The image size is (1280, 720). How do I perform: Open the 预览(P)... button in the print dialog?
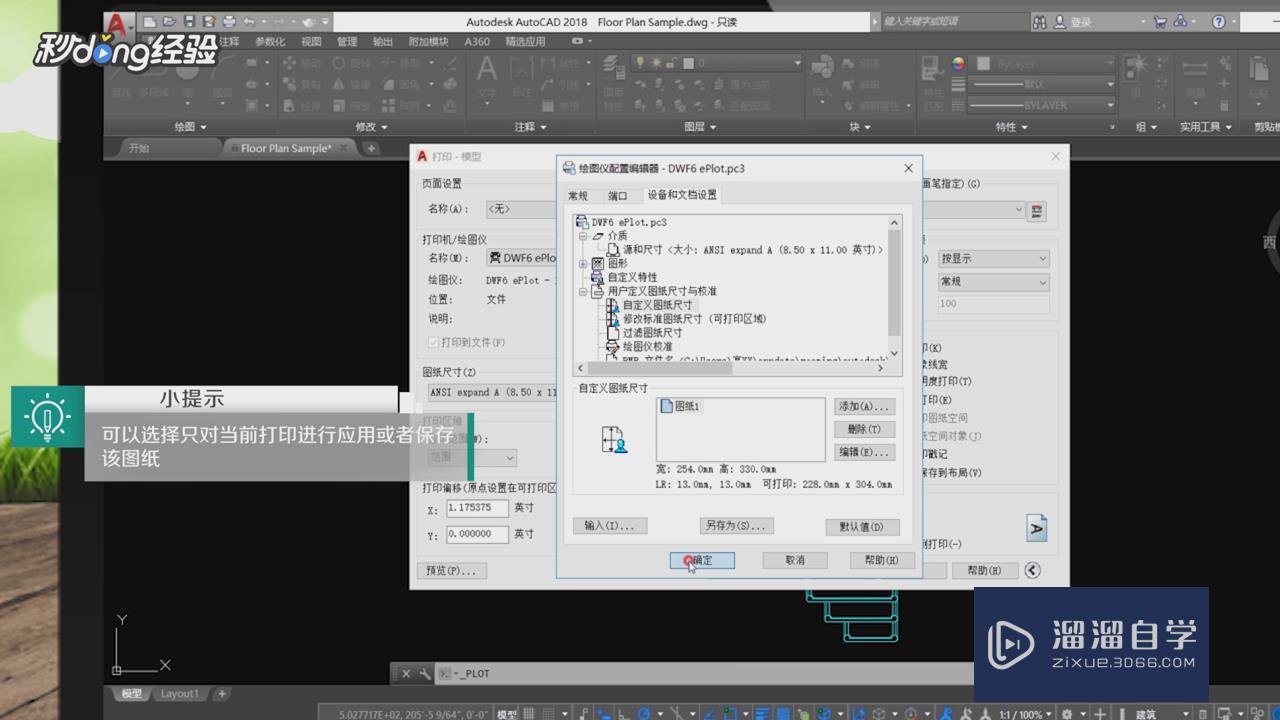coord(450,571)
